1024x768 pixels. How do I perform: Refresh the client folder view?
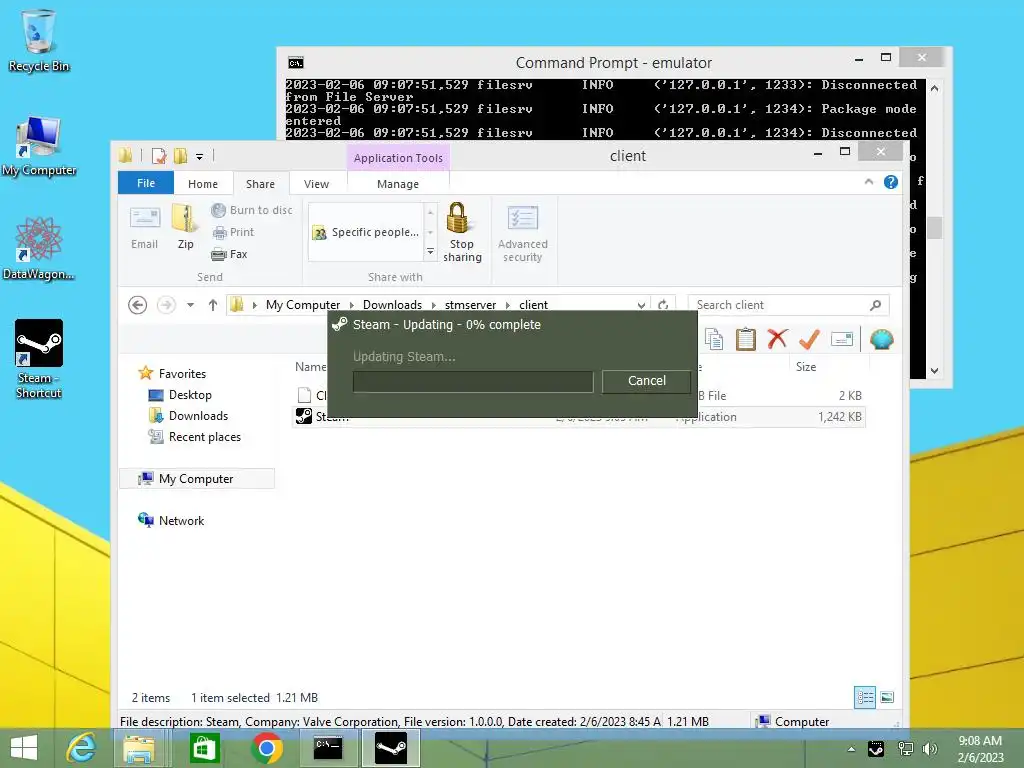click(x=663, y=305)
